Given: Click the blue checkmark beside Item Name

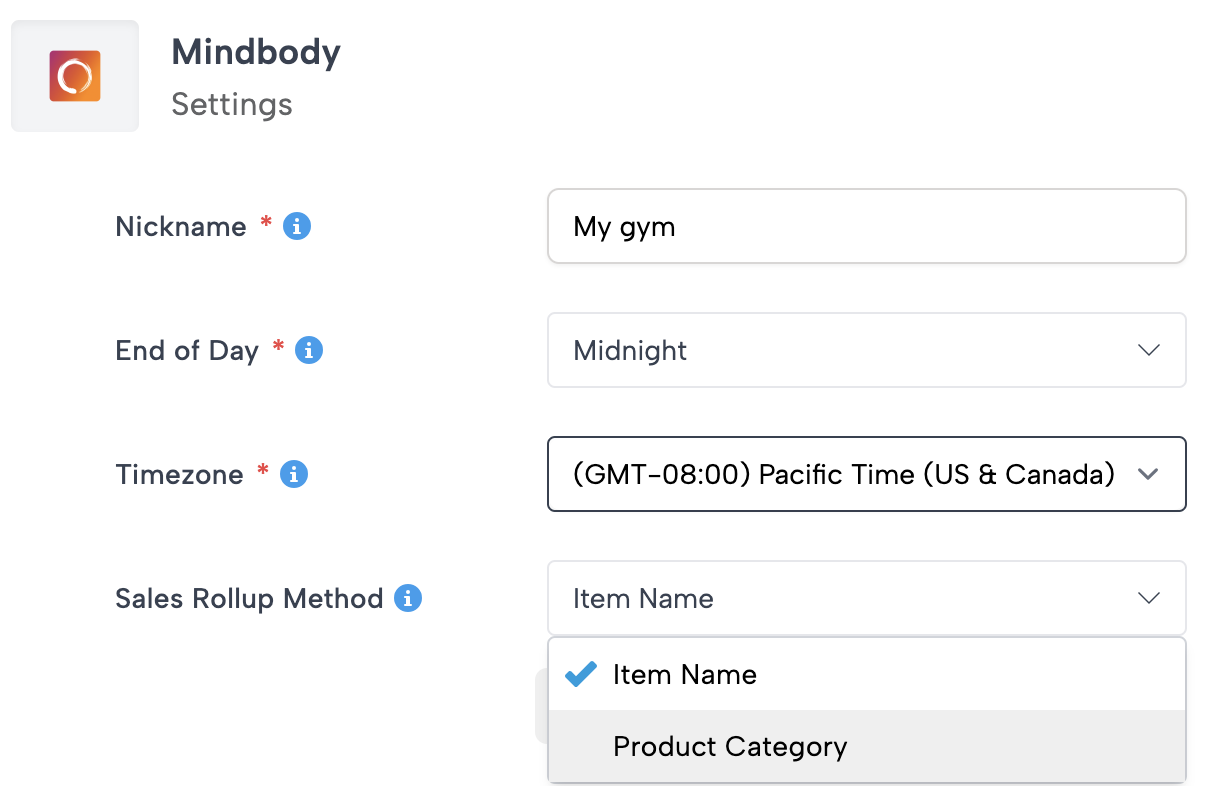Looking at the screenshot, I should click(x=581, y=675).
